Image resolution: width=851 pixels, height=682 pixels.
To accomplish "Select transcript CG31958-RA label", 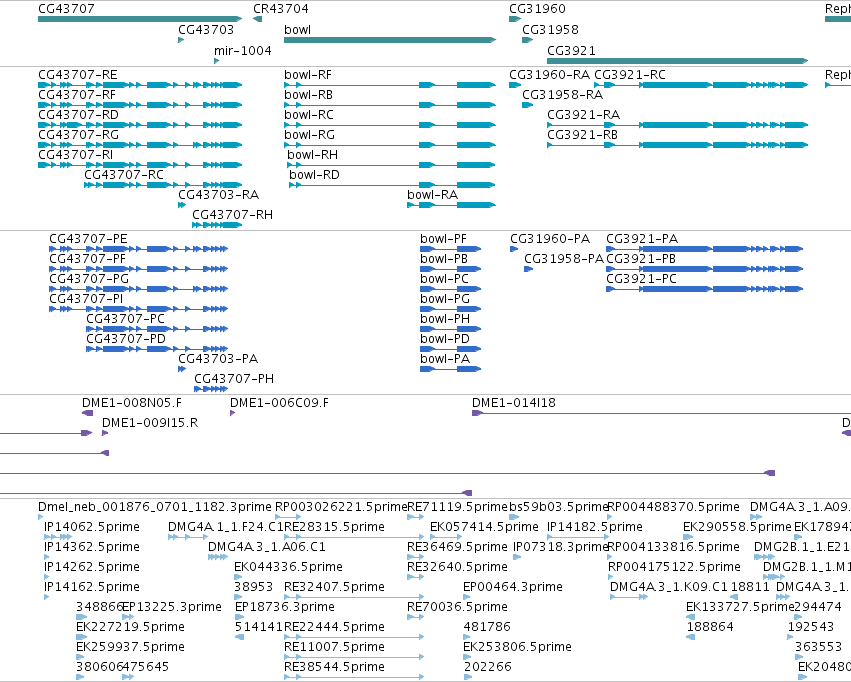I will (x=562, y=95).
